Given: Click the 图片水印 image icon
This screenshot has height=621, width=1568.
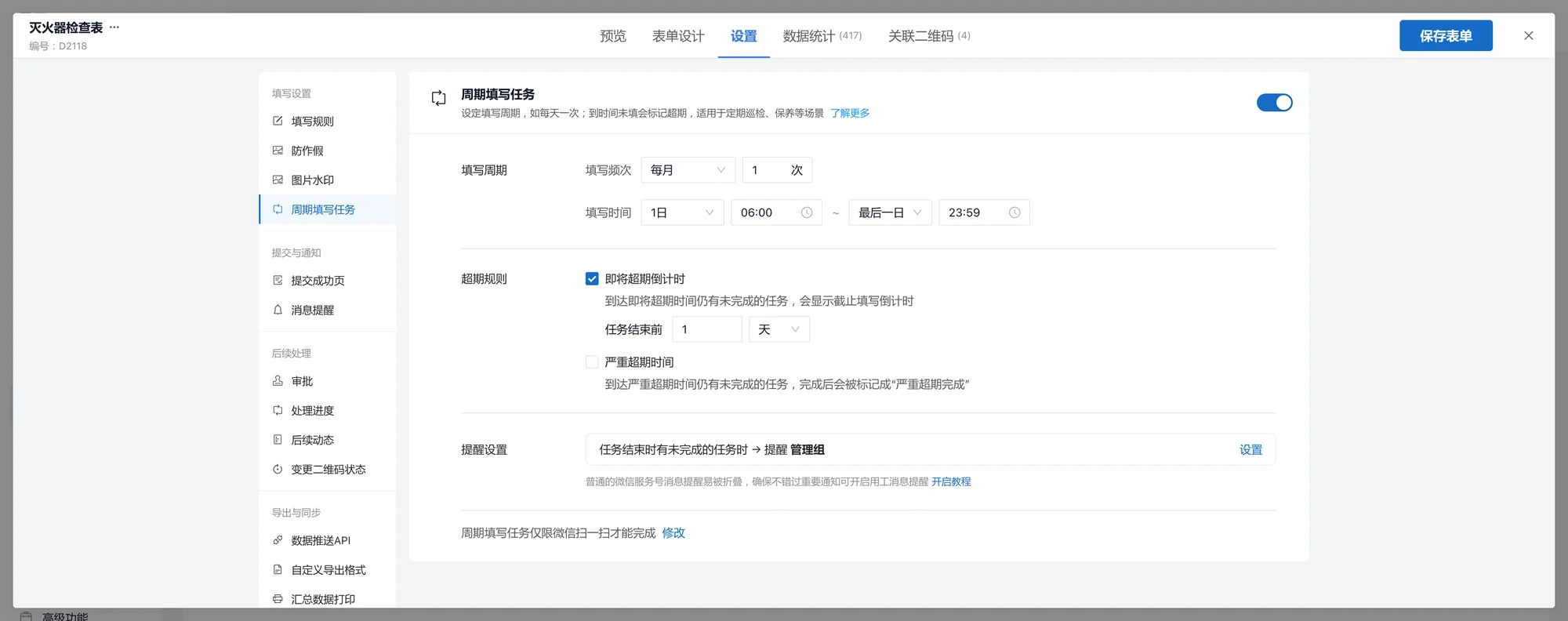Looking at the screenshot, I should (278, 180).
